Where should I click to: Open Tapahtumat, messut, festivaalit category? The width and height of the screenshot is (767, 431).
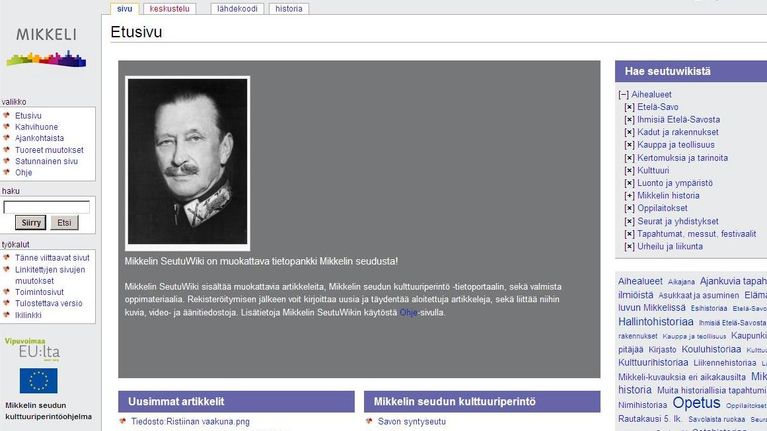697,234
